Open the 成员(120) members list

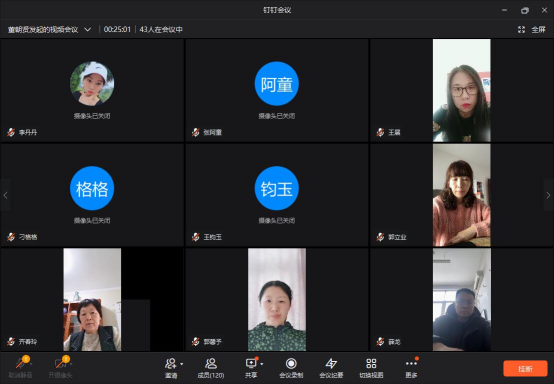(x=211, y=368)
